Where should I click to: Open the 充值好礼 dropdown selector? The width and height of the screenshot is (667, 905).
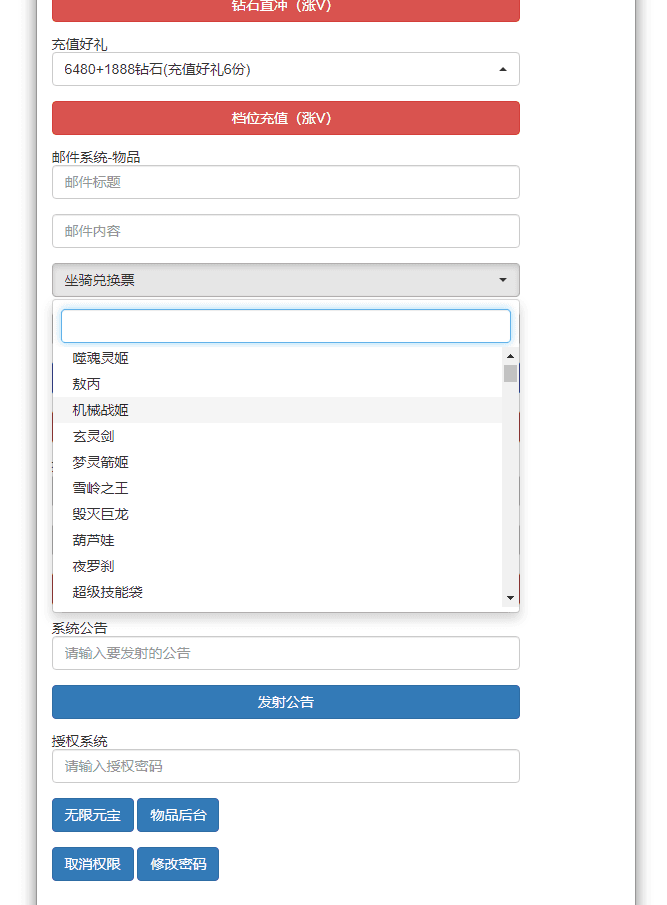285,69
